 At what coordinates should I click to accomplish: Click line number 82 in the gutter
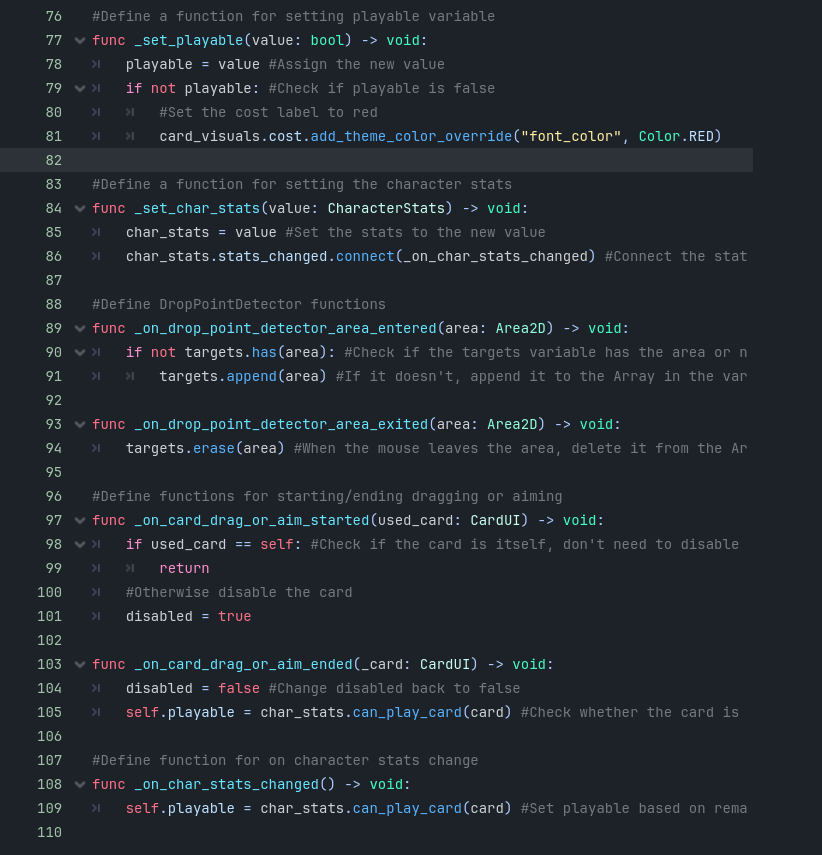click(x=53, y=160)
